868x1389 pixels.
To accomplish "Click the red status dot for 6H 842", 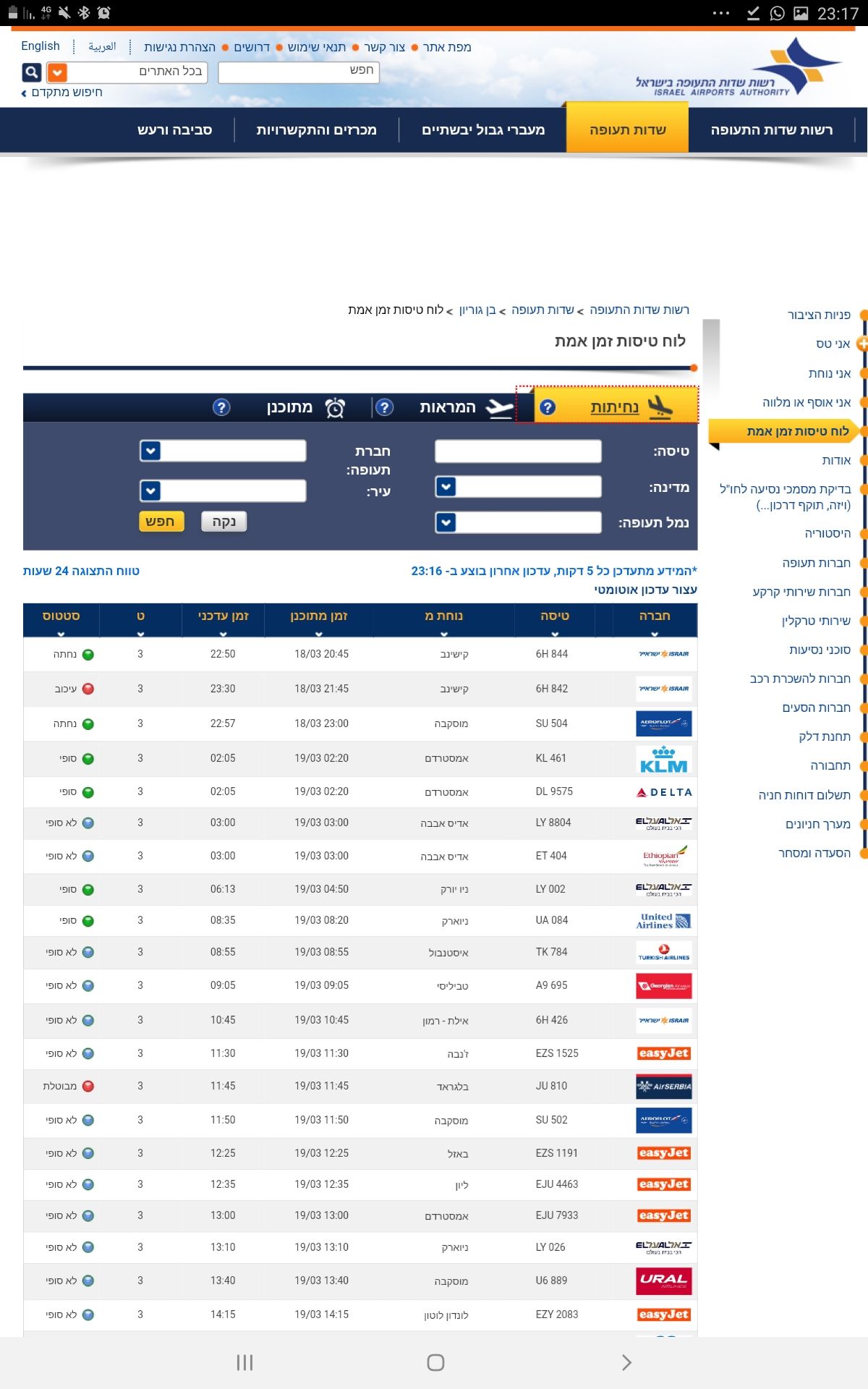I will pyautogui.click(x=88, y=689).
